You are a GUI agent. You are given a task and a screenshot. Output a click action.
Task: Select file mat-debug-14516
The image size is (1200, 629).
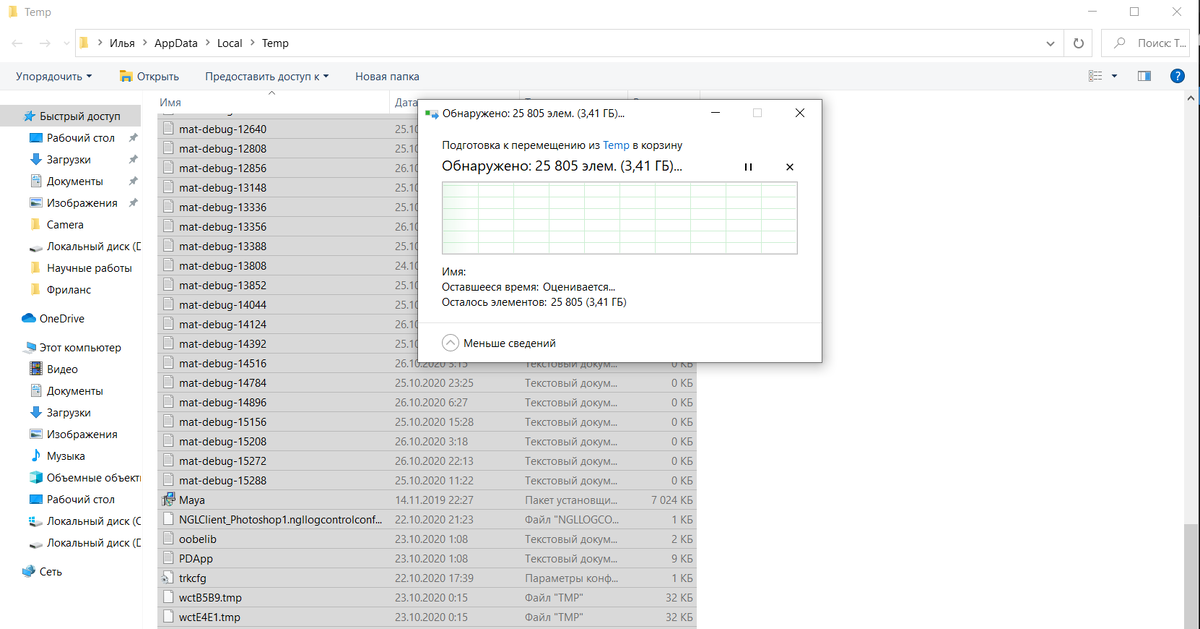pyautogui.click(x=427, y=363)
